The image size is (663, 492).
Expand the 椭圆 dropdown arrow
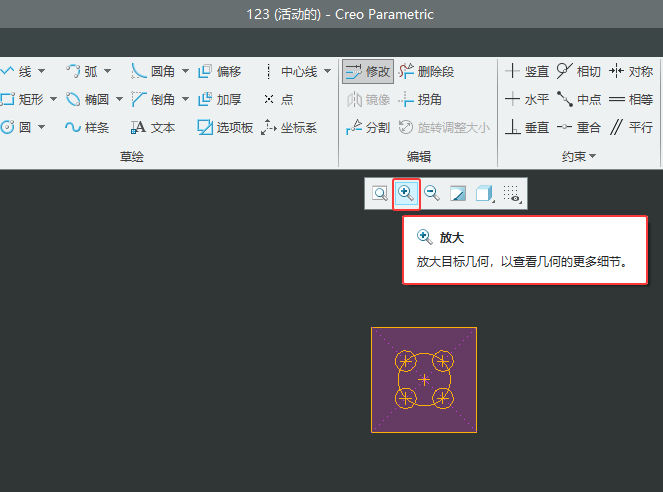(x=119, y=99)
